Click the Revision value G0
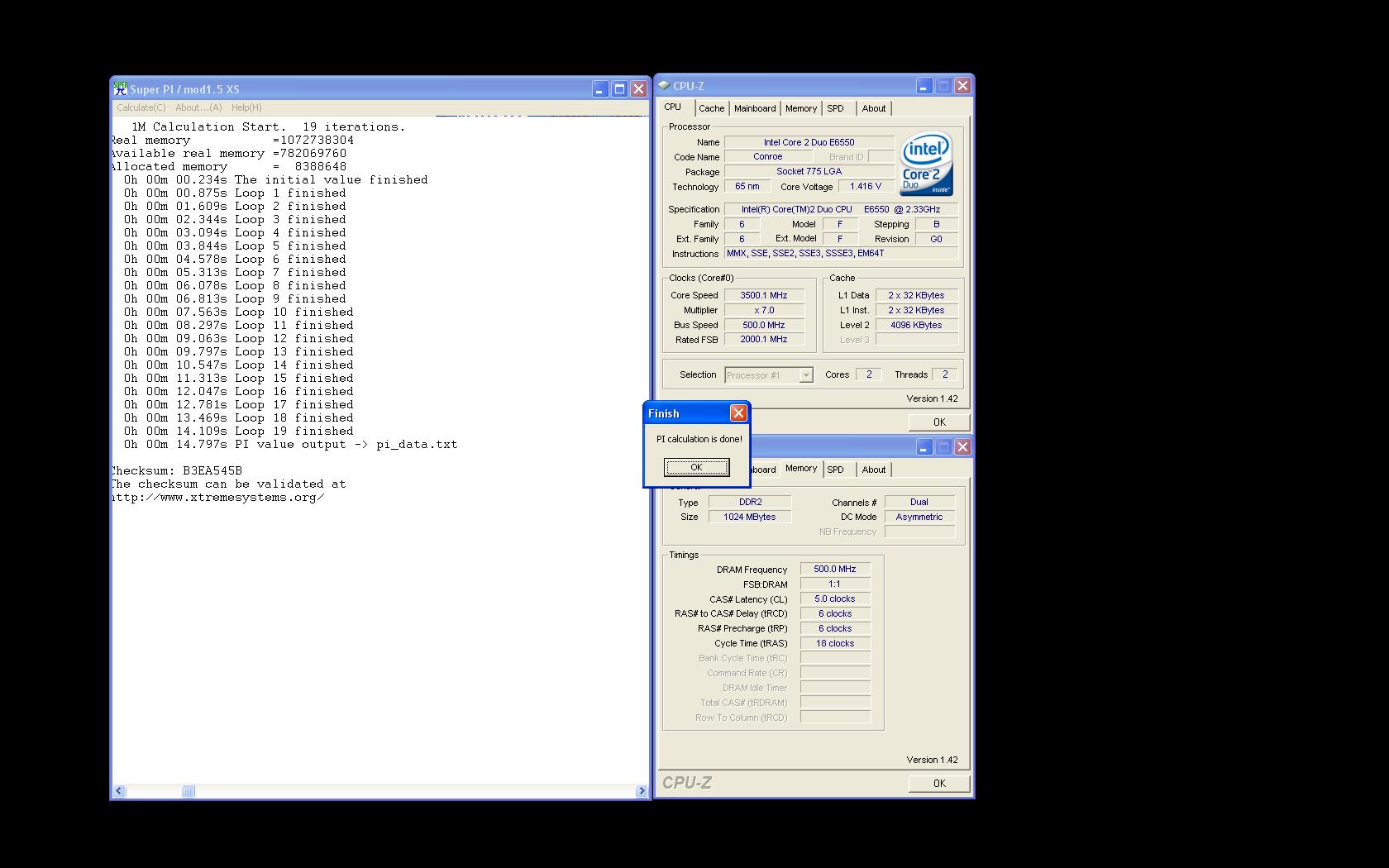The height and width of the screenshot is (868, 1389). coord(937,239)
